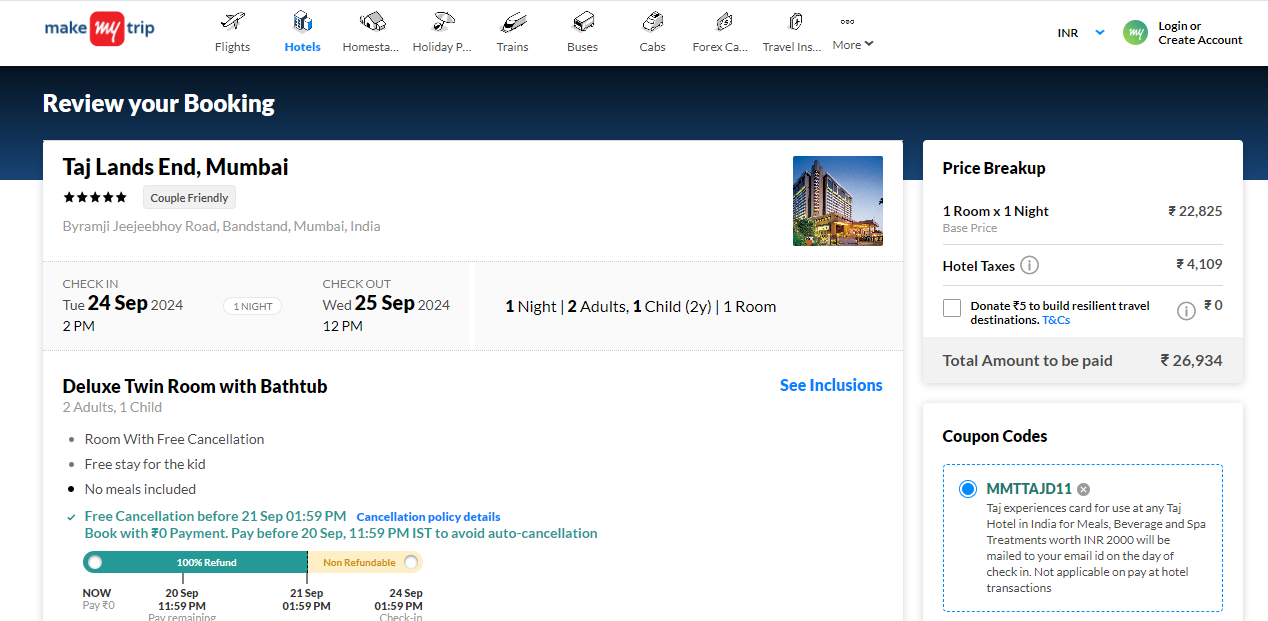Click the Hotel Taxes info icon

tap(1029, 266)
